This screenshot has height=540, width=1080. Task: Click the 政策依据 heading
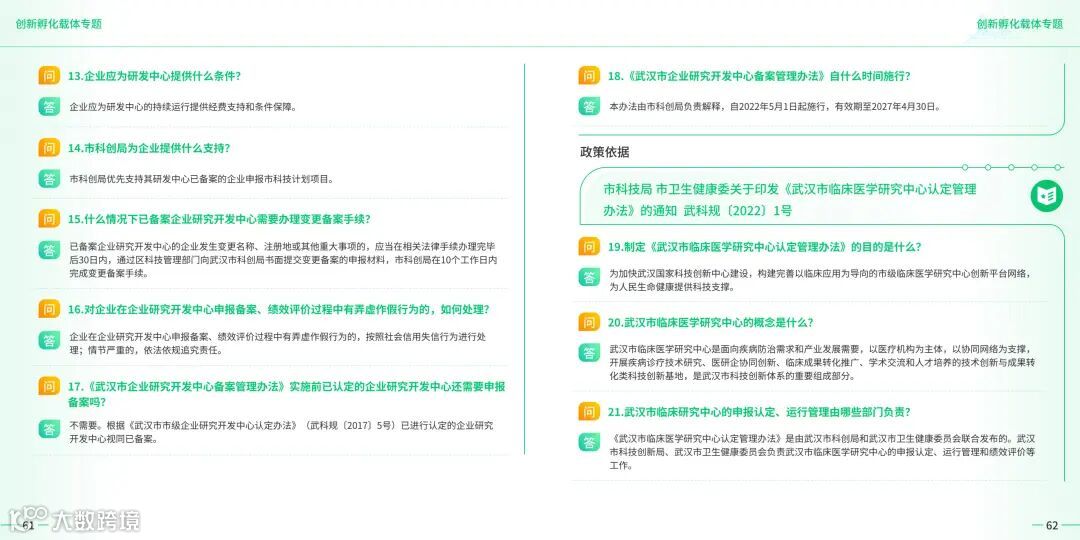tap(604, 152)
